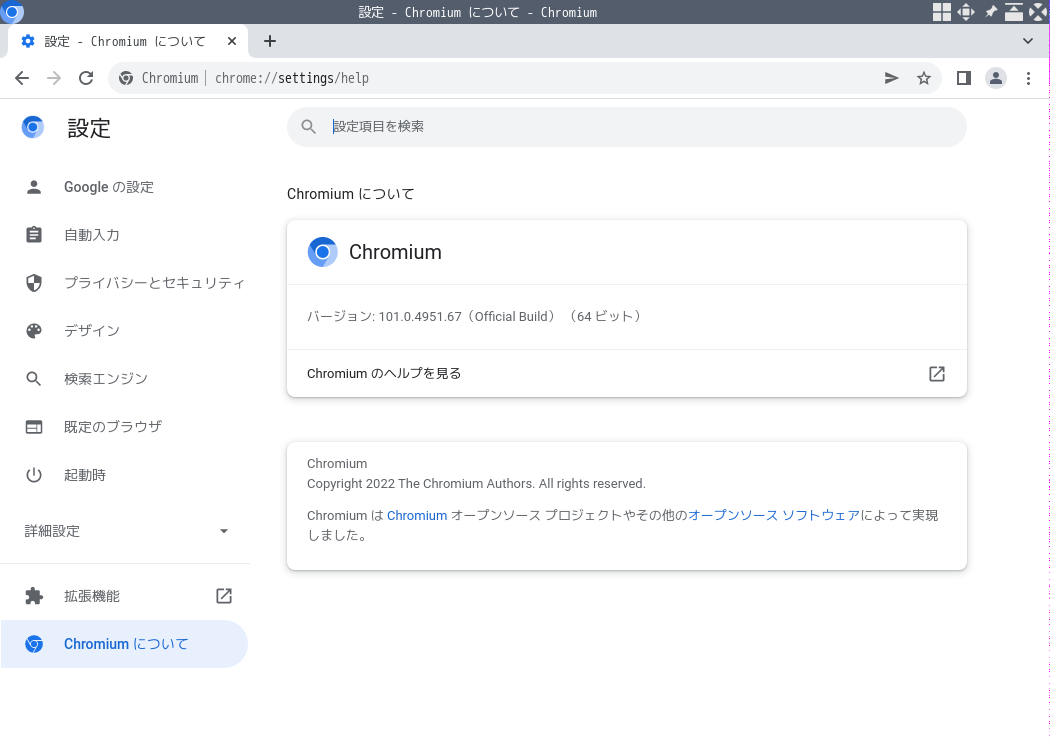1050x743 pixels.
Task: Open 既定のブラウザ settings section
Action: tap(125, 427)
